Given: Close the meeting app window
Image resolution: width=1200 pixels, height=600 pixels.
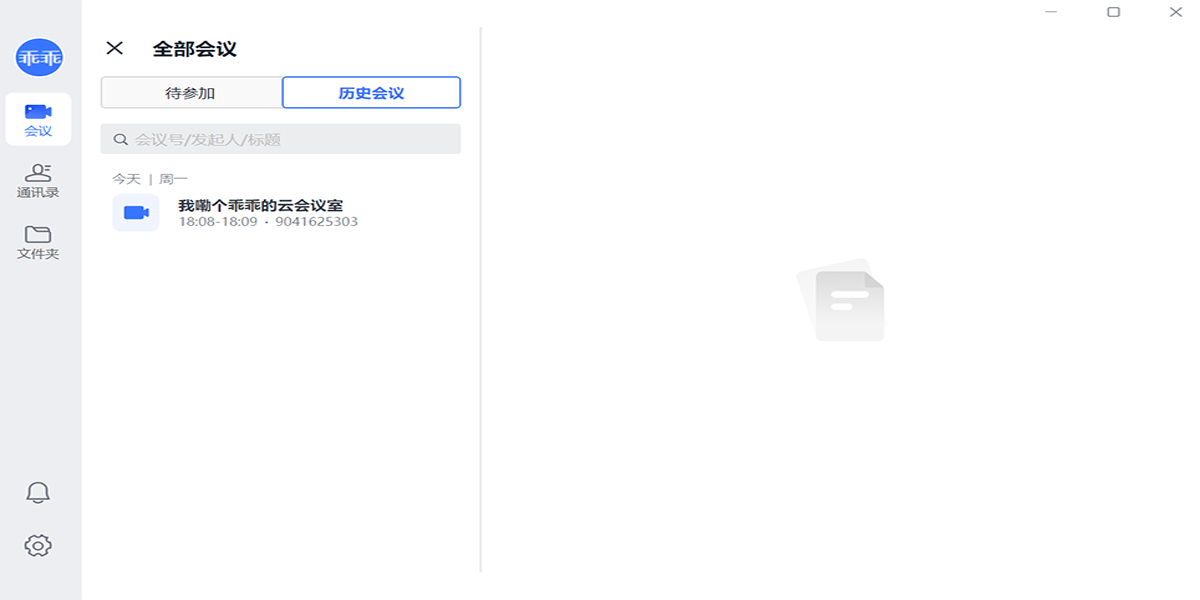Looking at the screenshot, I should (x=1175, y=12).
